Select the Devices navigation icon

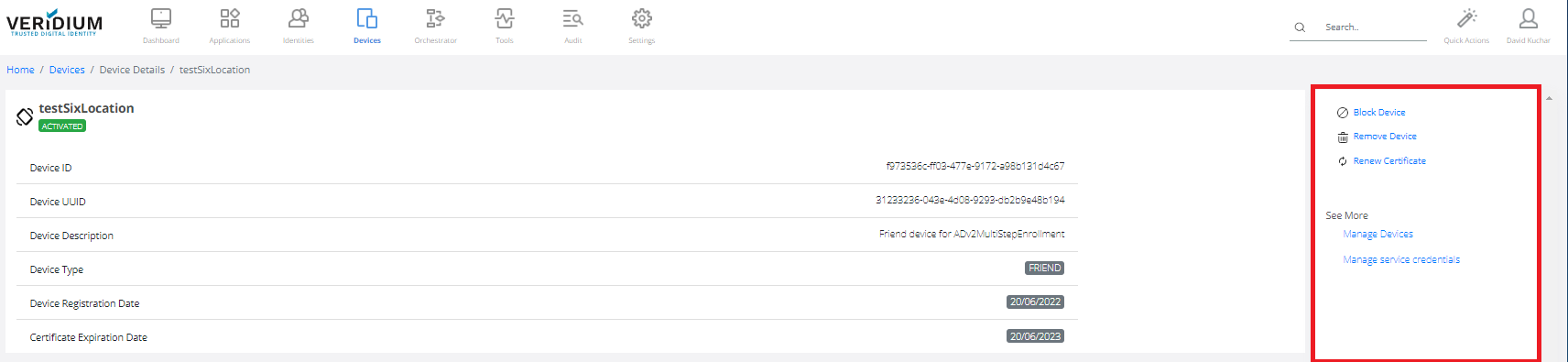[x=367, y=18]
